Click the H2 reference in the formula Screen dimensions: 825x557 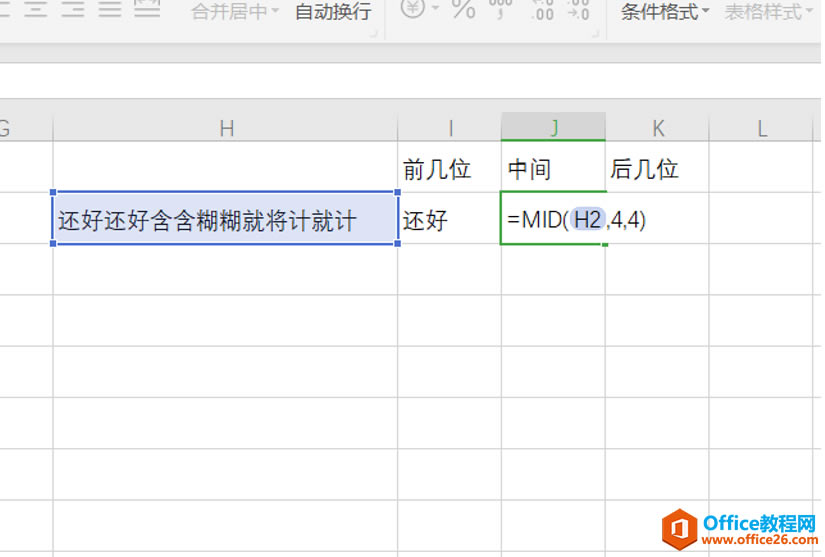587,219
